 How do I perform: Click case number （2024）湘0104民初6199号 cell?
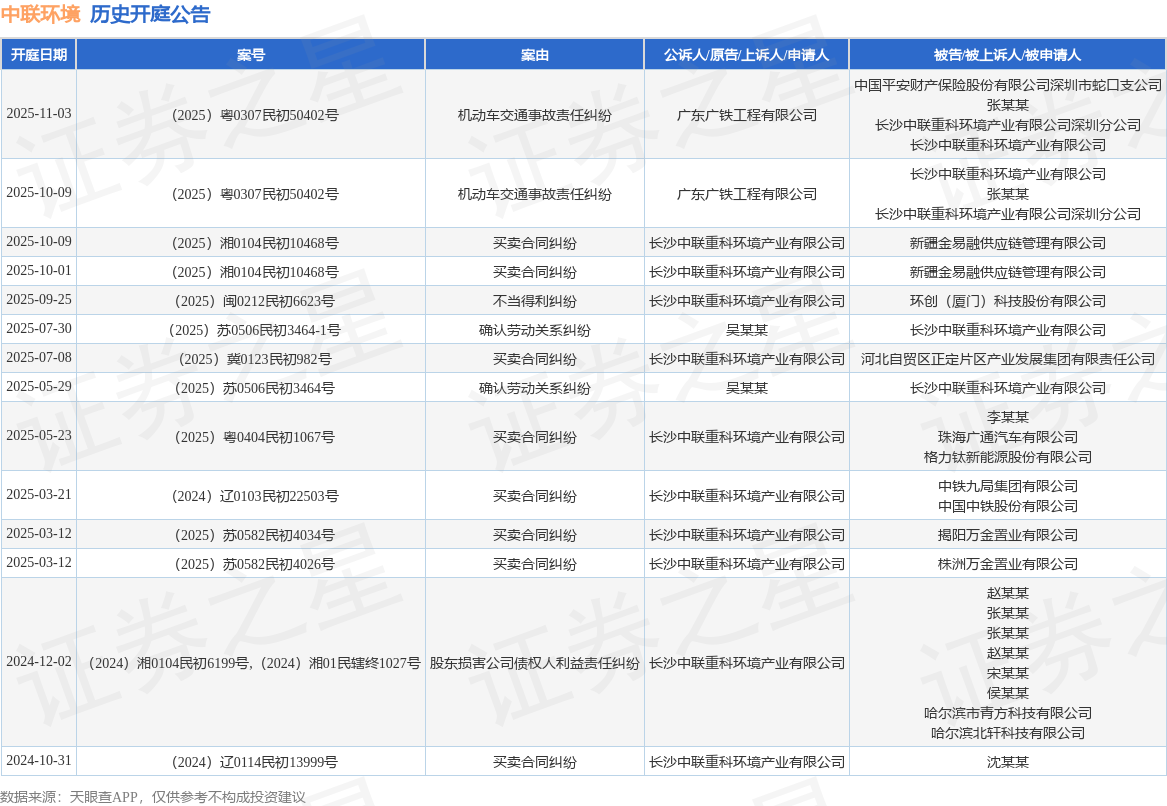click(251, 662)
